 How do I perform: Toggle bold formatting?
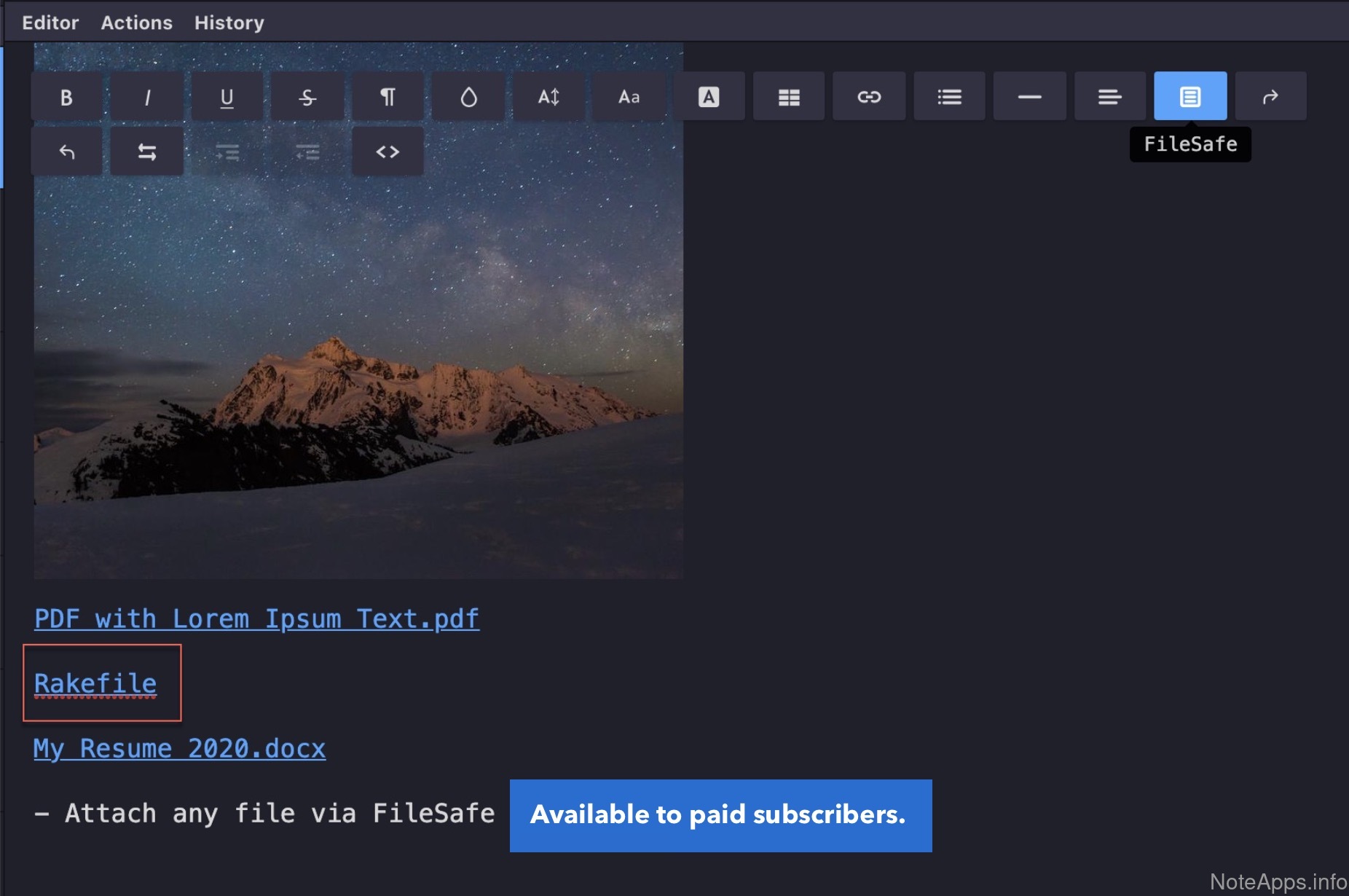[x=66, y=97]
